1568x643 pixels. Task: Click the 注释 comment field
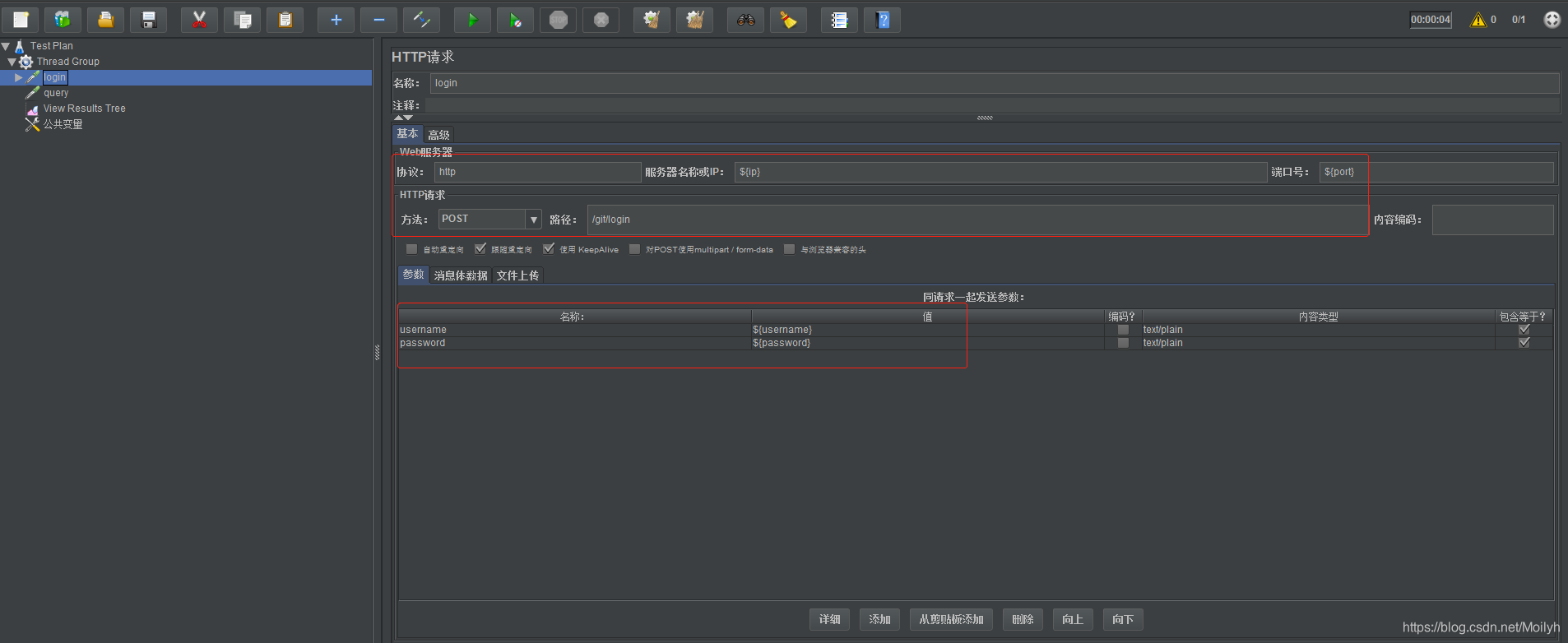(x=992, y=105)
